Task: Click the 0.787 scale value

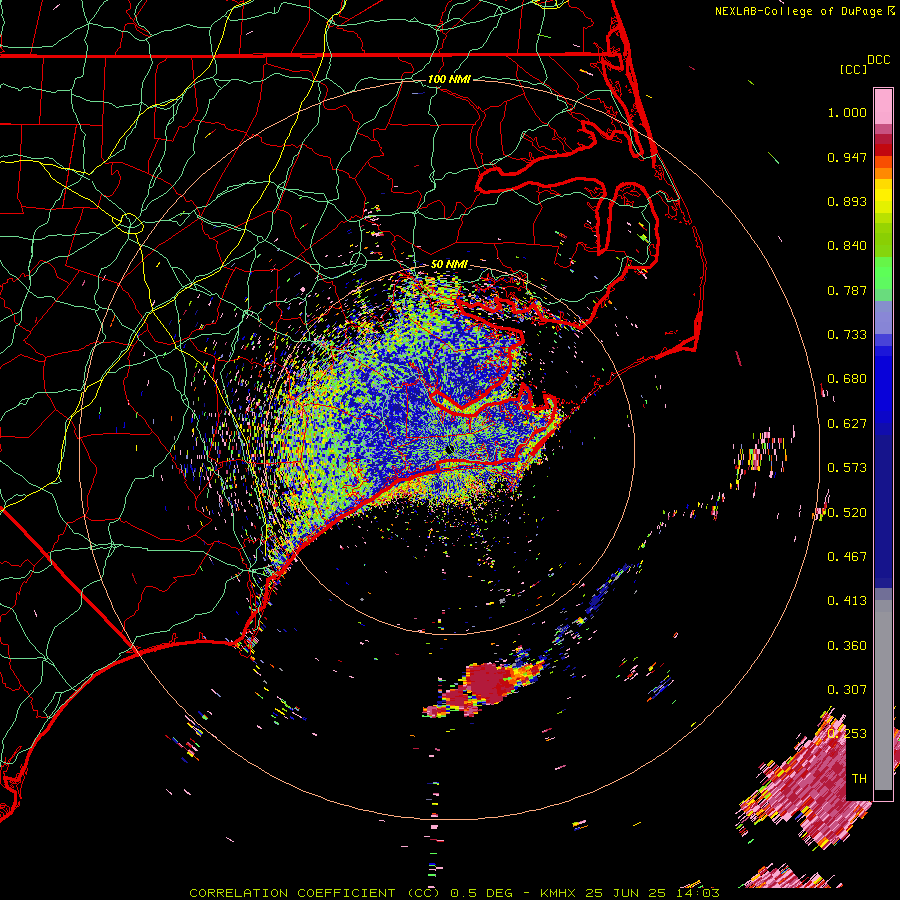Action: pos(847,290)
